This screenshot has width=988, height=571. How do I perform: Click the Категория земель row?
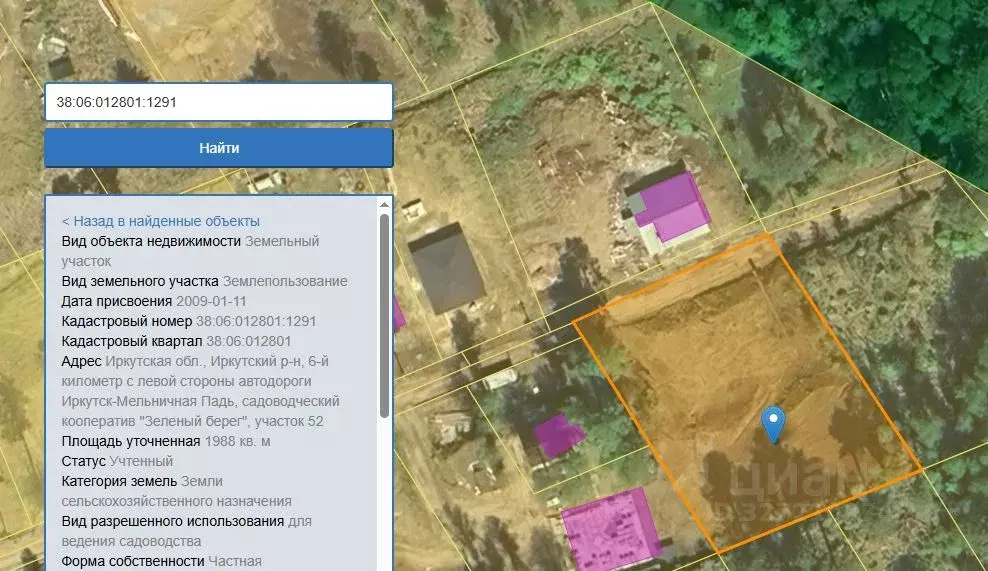coord(176,491)
